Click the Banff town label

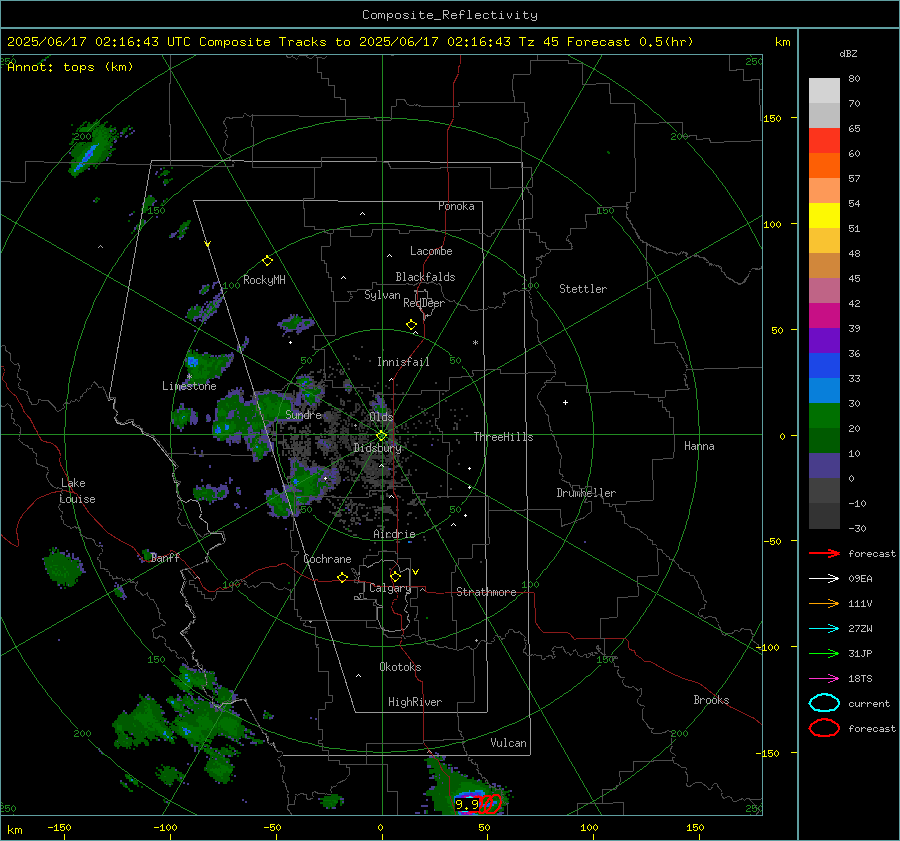pos(165,557)
